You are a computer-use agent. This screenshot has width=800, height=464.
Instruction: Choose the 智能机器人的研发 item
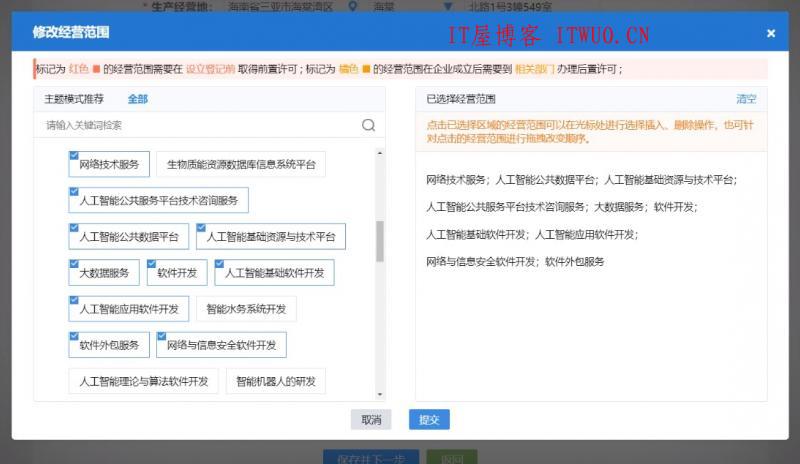(275, 381)
